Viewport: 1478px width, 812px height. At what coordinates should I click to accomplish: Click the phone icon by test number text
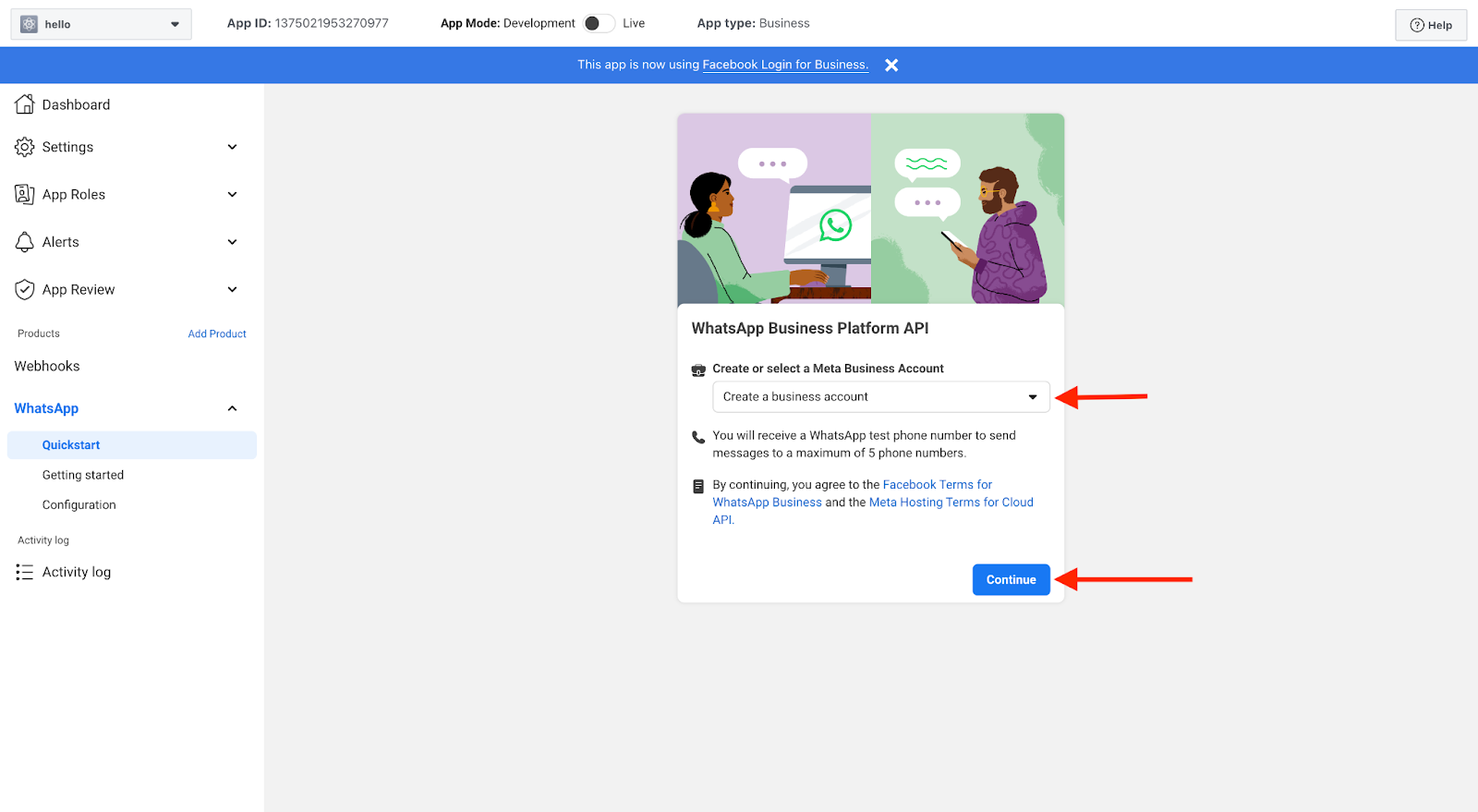pyautogui.click(x=698, y=437)
